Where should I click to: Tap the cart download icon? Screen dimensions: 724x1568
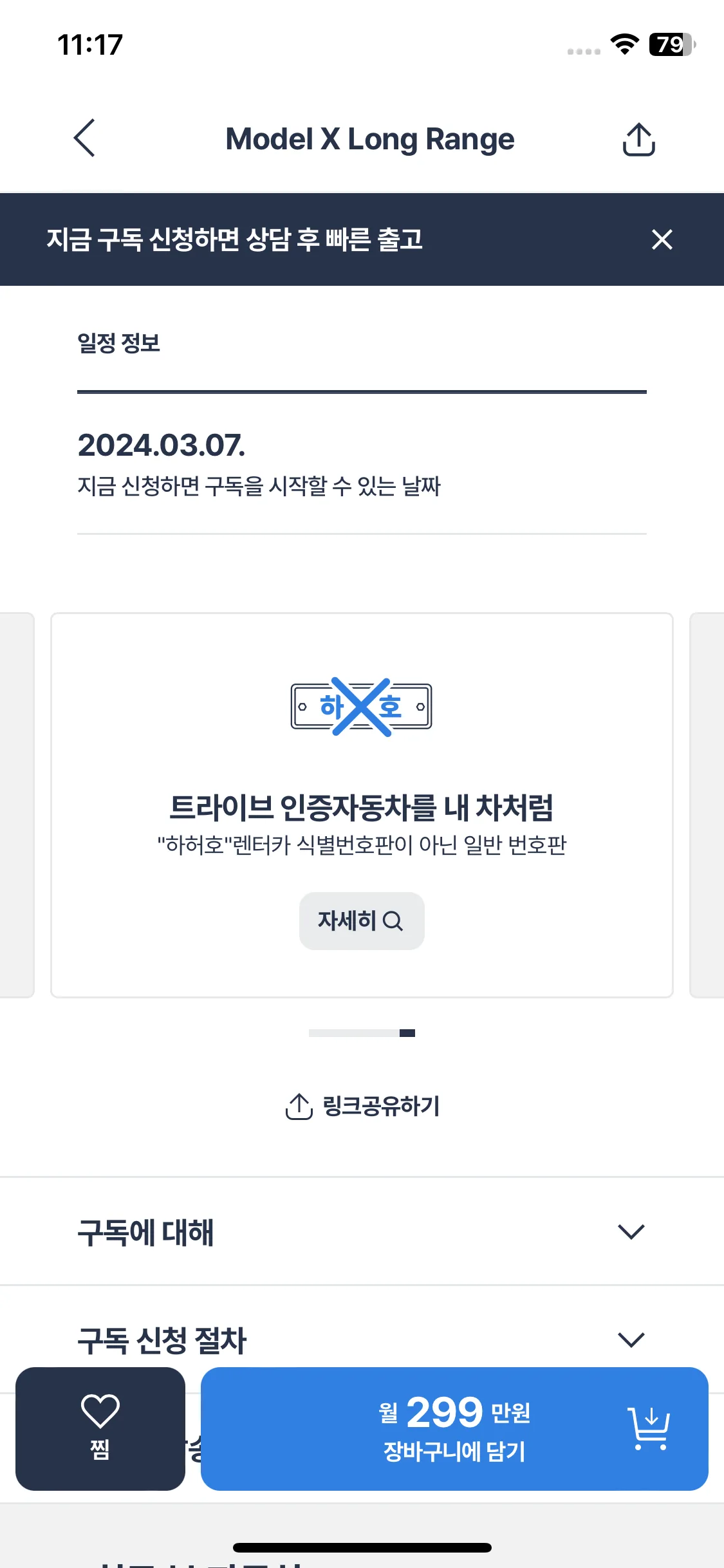click(x=649, y=1428)
